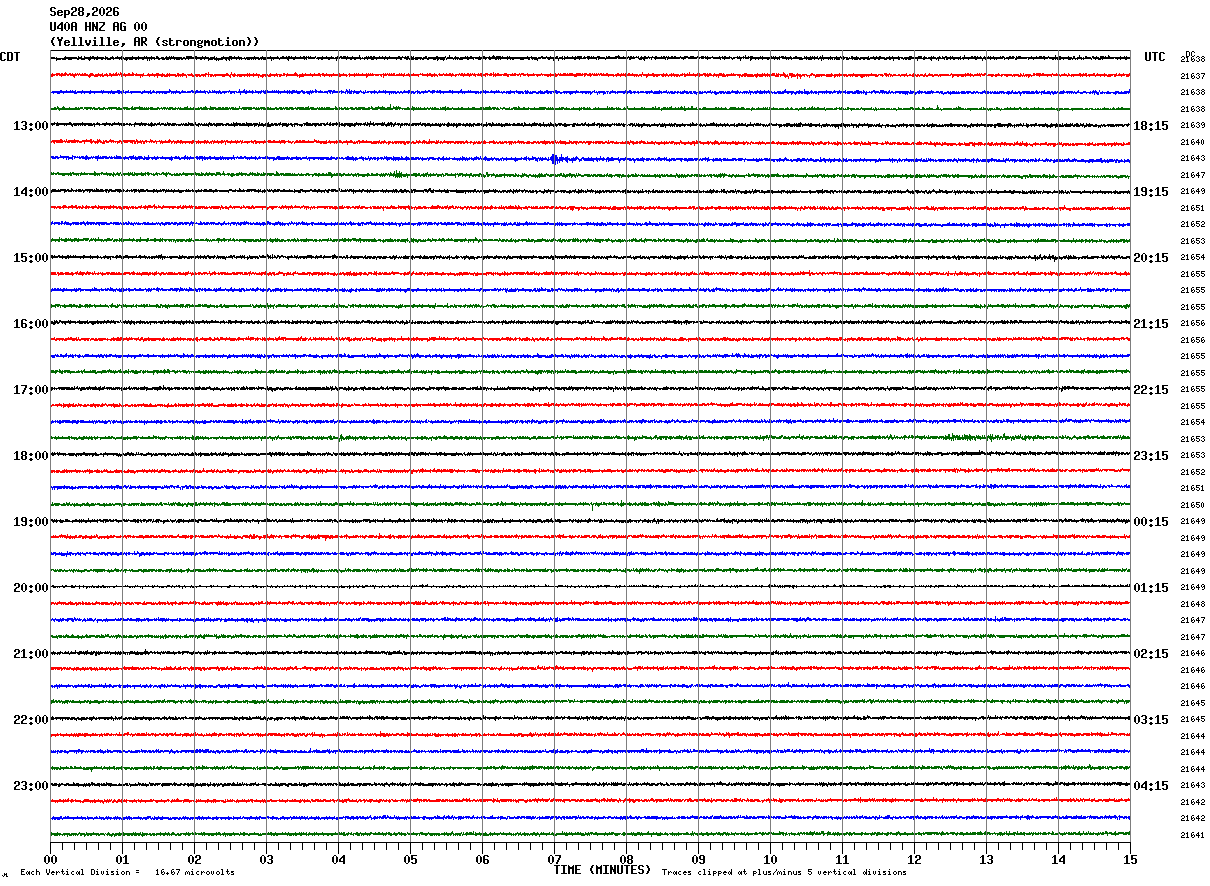Click the U40A HNZ AG 00 station label
This screenshot has width=1210, height=886.
click(x=98, y=27)
